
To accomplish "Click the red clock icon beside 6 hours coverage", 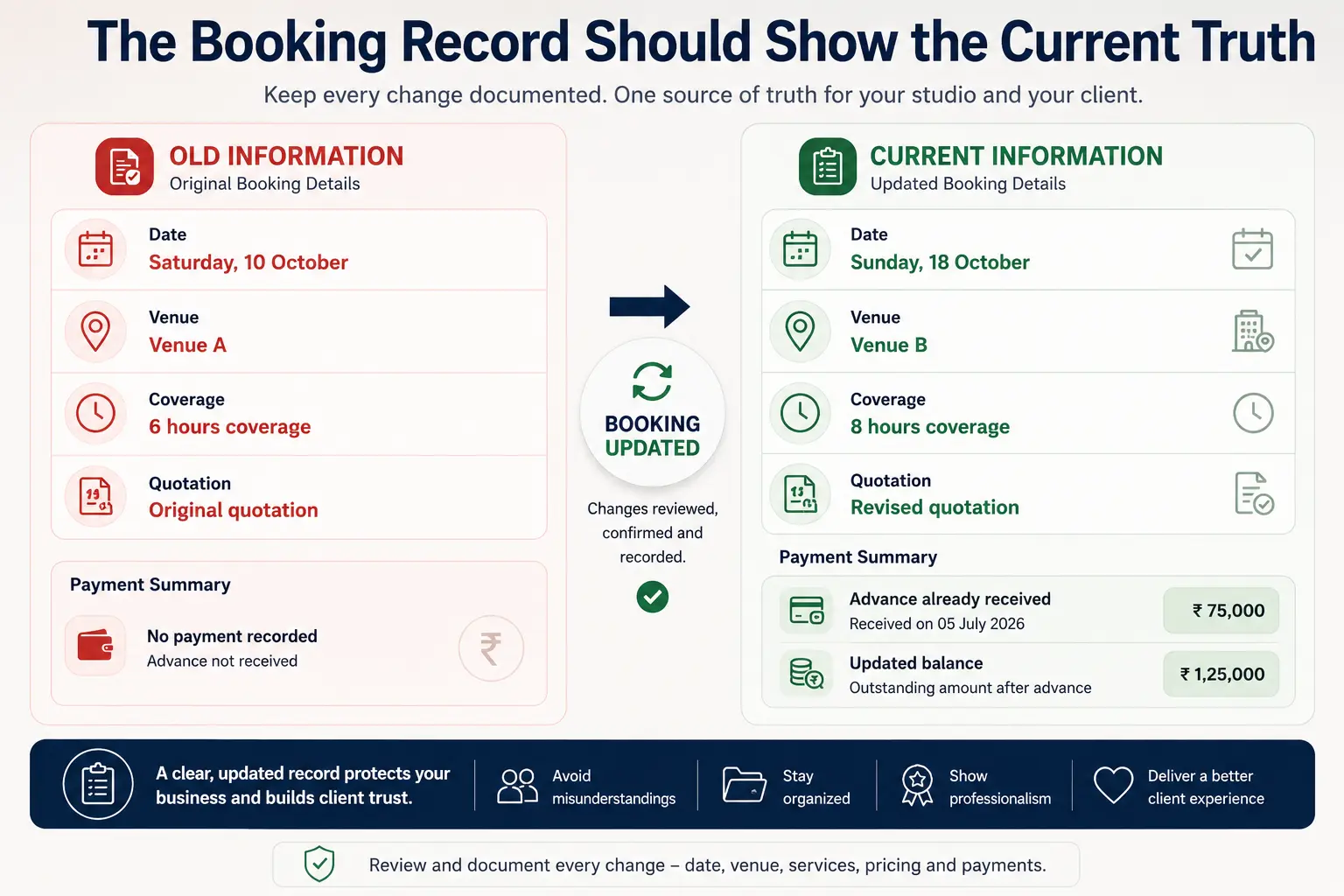I will (95, 413).
